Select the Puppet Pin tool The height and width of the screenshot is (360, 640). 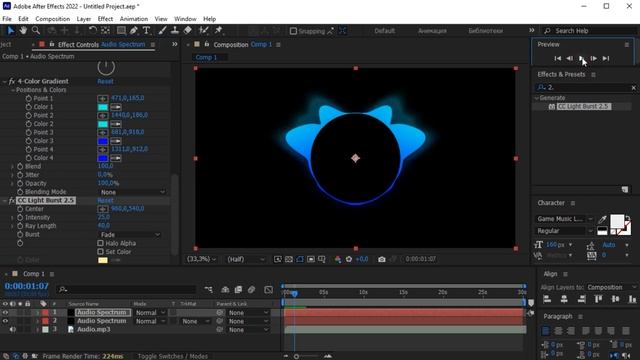point(219,31)
